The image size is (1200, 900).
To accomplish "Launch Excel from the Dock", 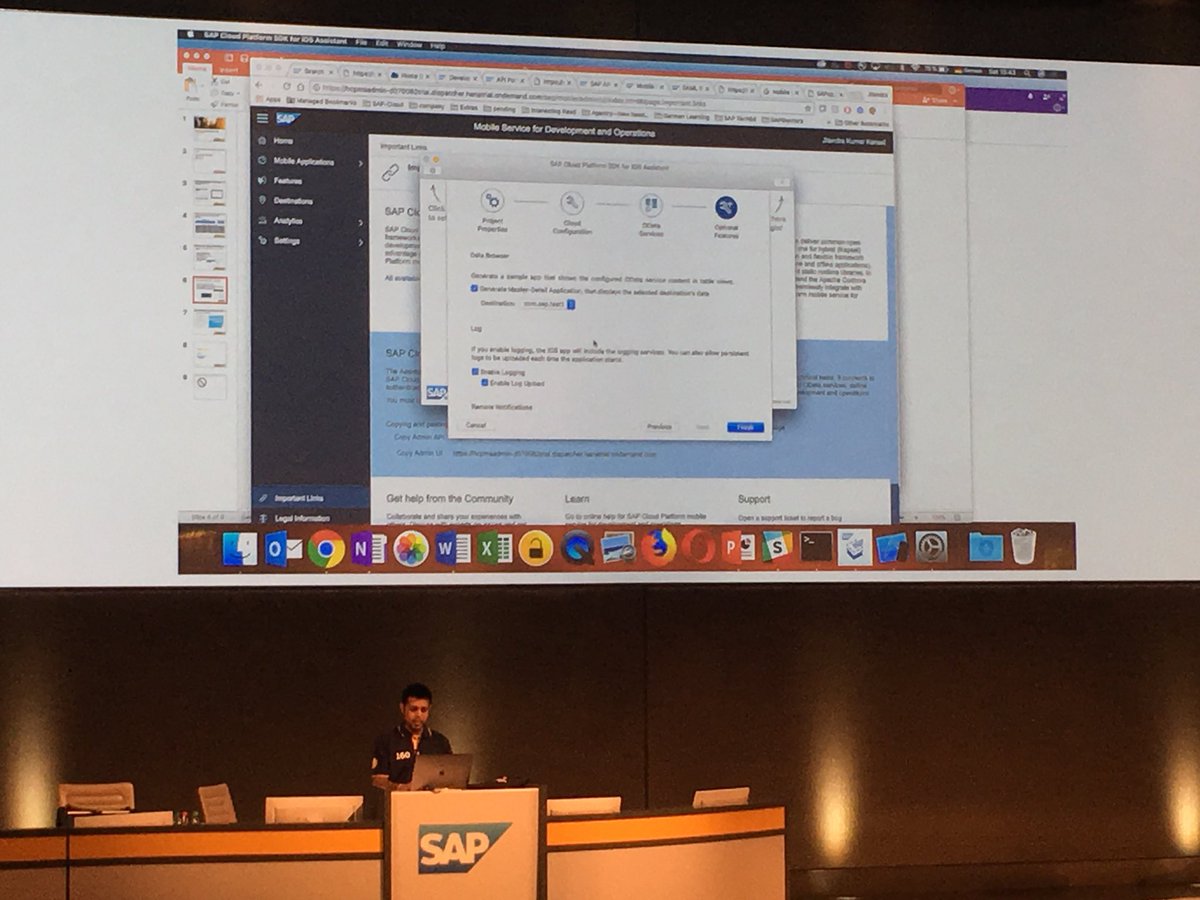I will click(494, 549).
